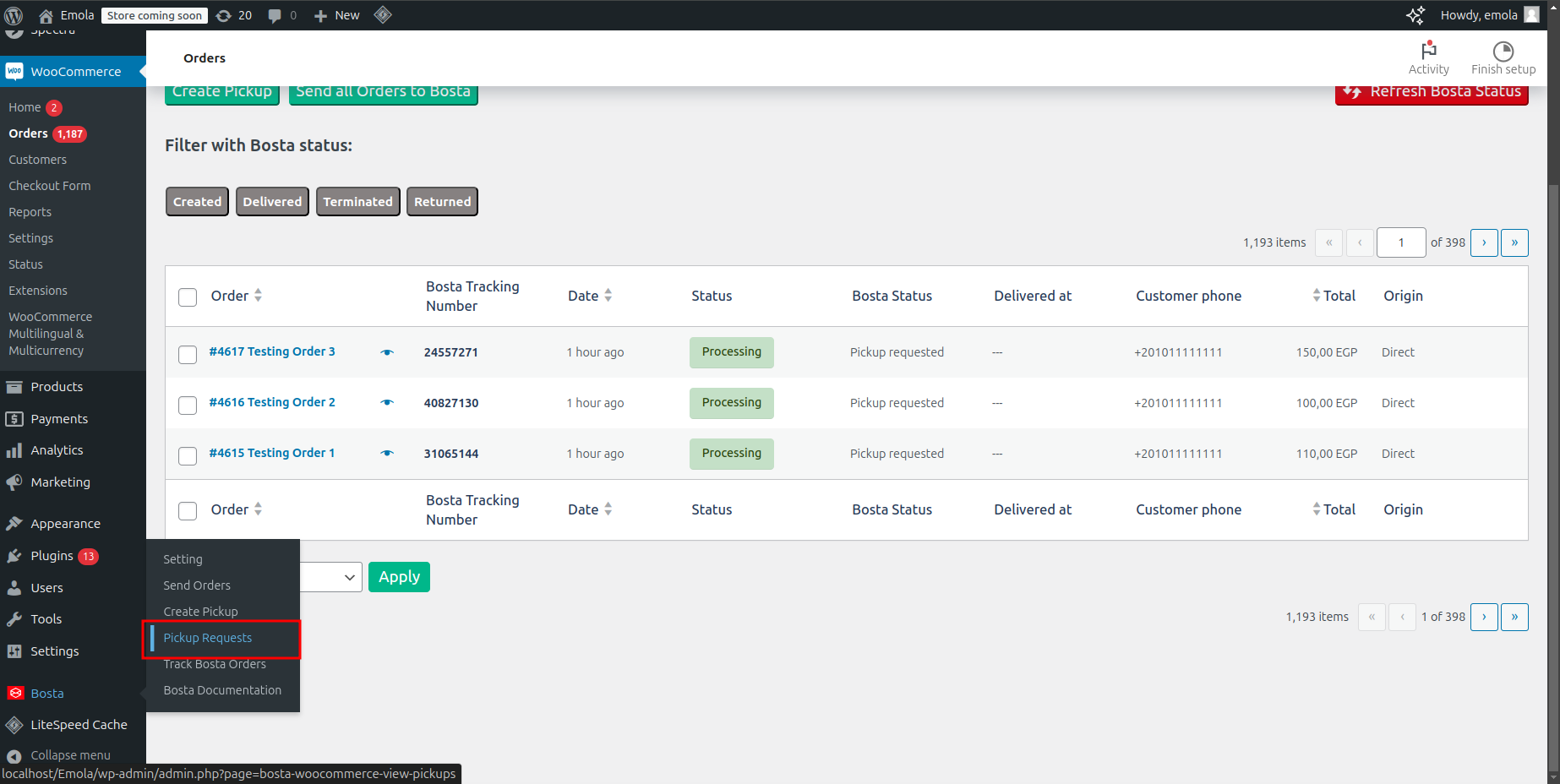1560x784 pixels.
Task: Sort by Total column in header
Action: (1334, 296)
